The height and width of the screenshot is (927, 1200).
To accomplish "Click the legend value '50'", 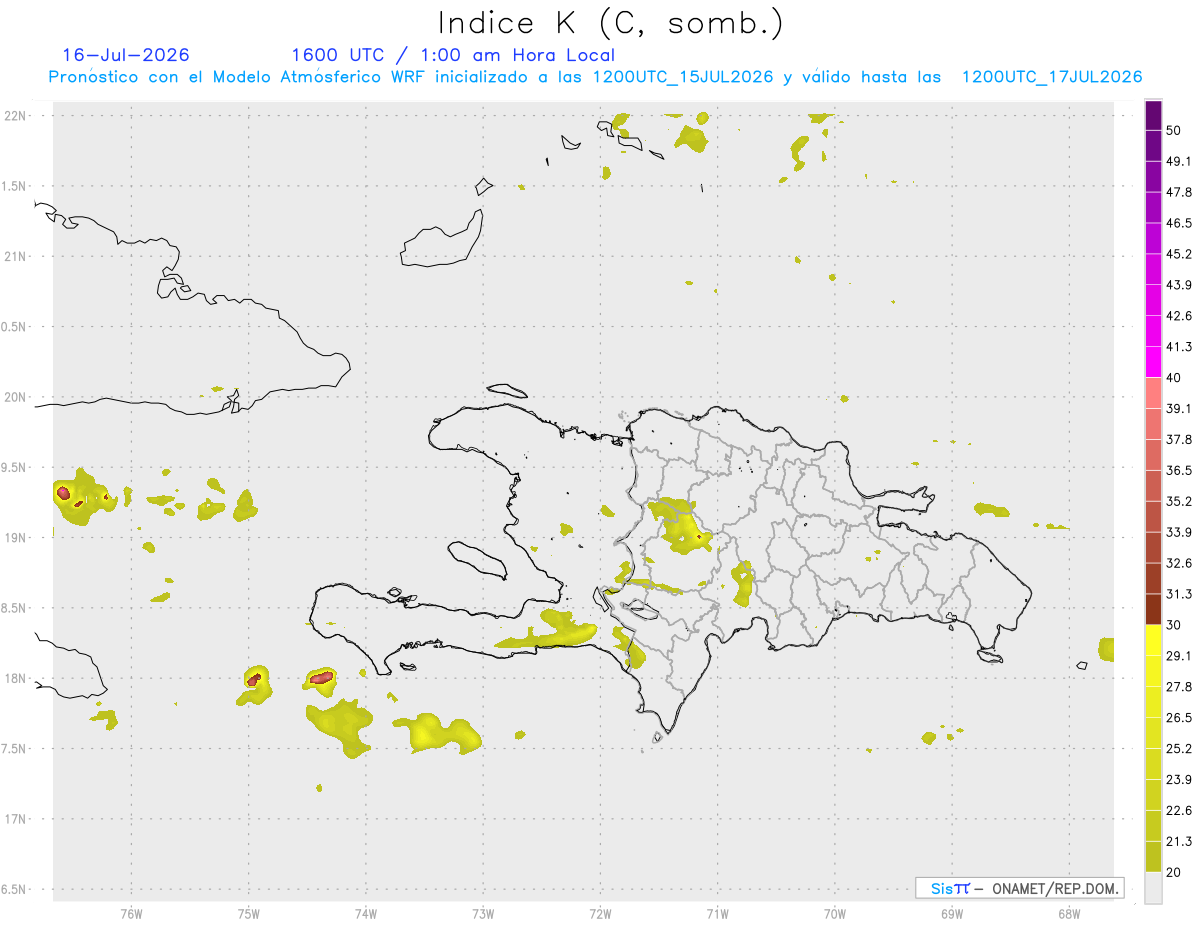I will coord(1174,131).
